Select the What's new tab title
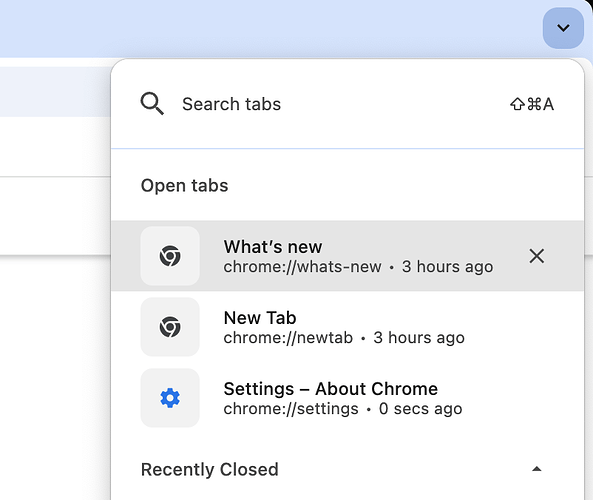This screenshot has height=500, width=593. [x=273, y=247]
